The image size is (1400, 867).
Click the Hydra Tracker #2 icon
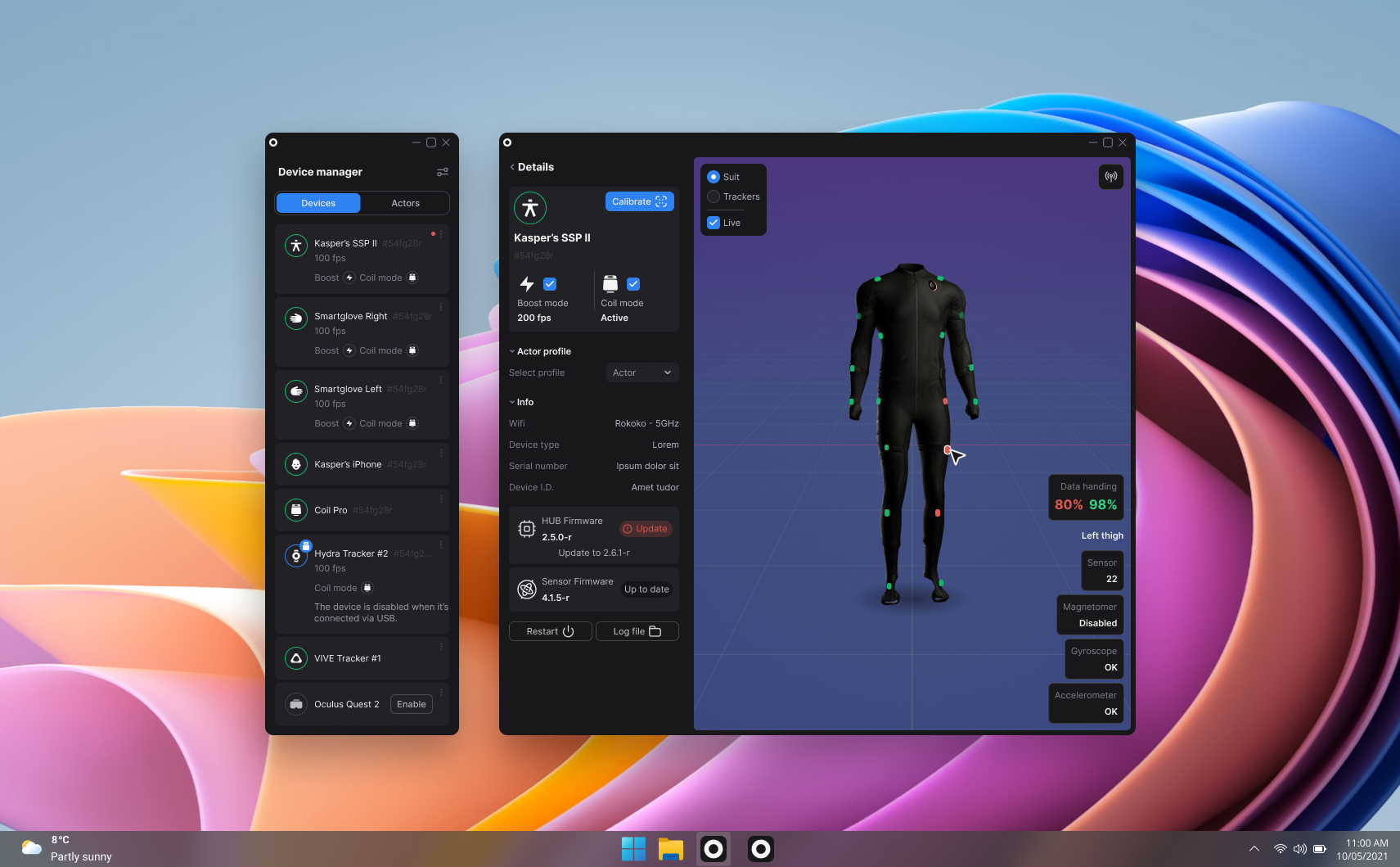pos(296,556)
